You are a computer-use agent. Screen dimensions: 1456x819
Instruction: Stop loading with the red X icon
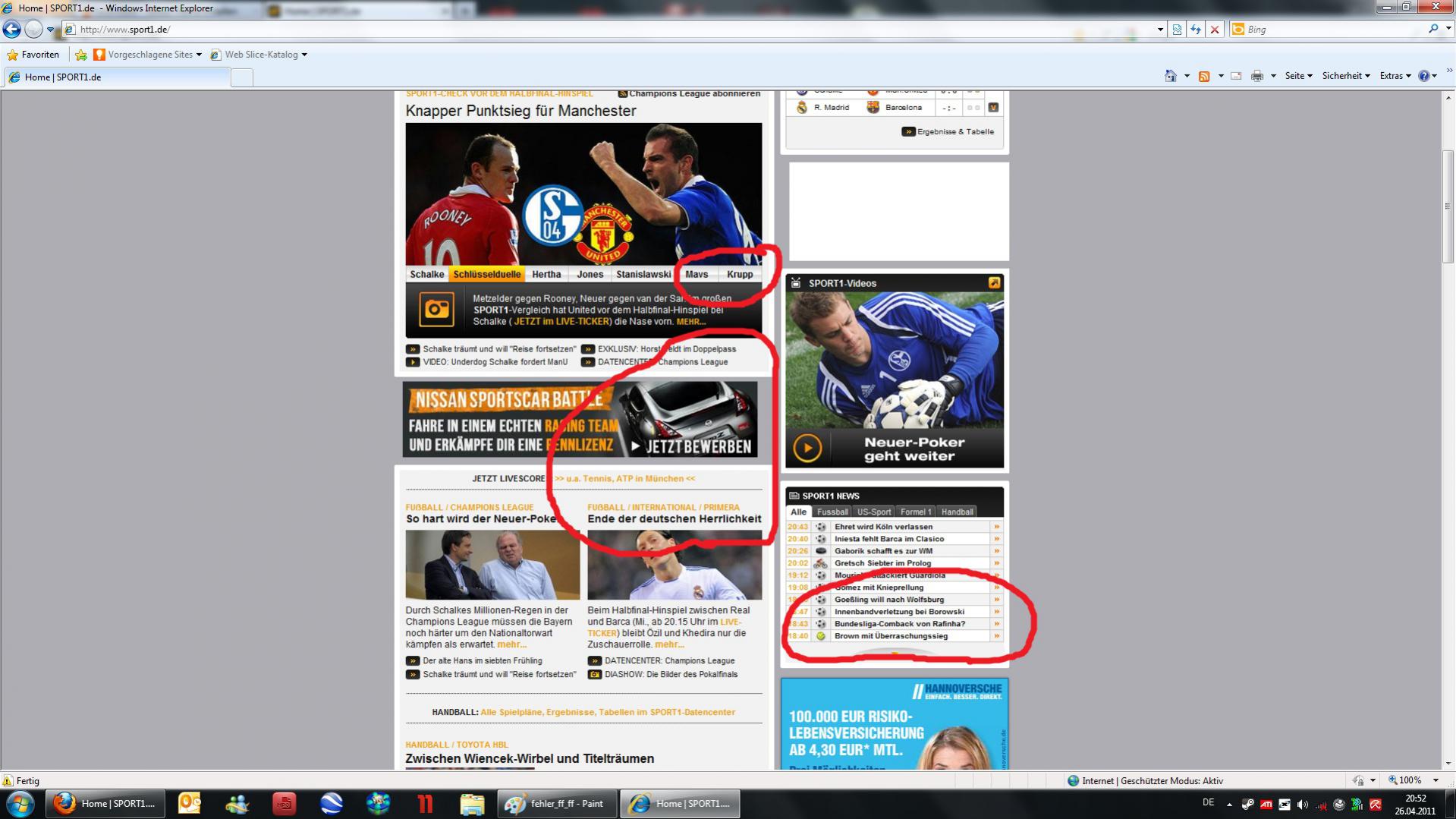tap(1215, 29)
